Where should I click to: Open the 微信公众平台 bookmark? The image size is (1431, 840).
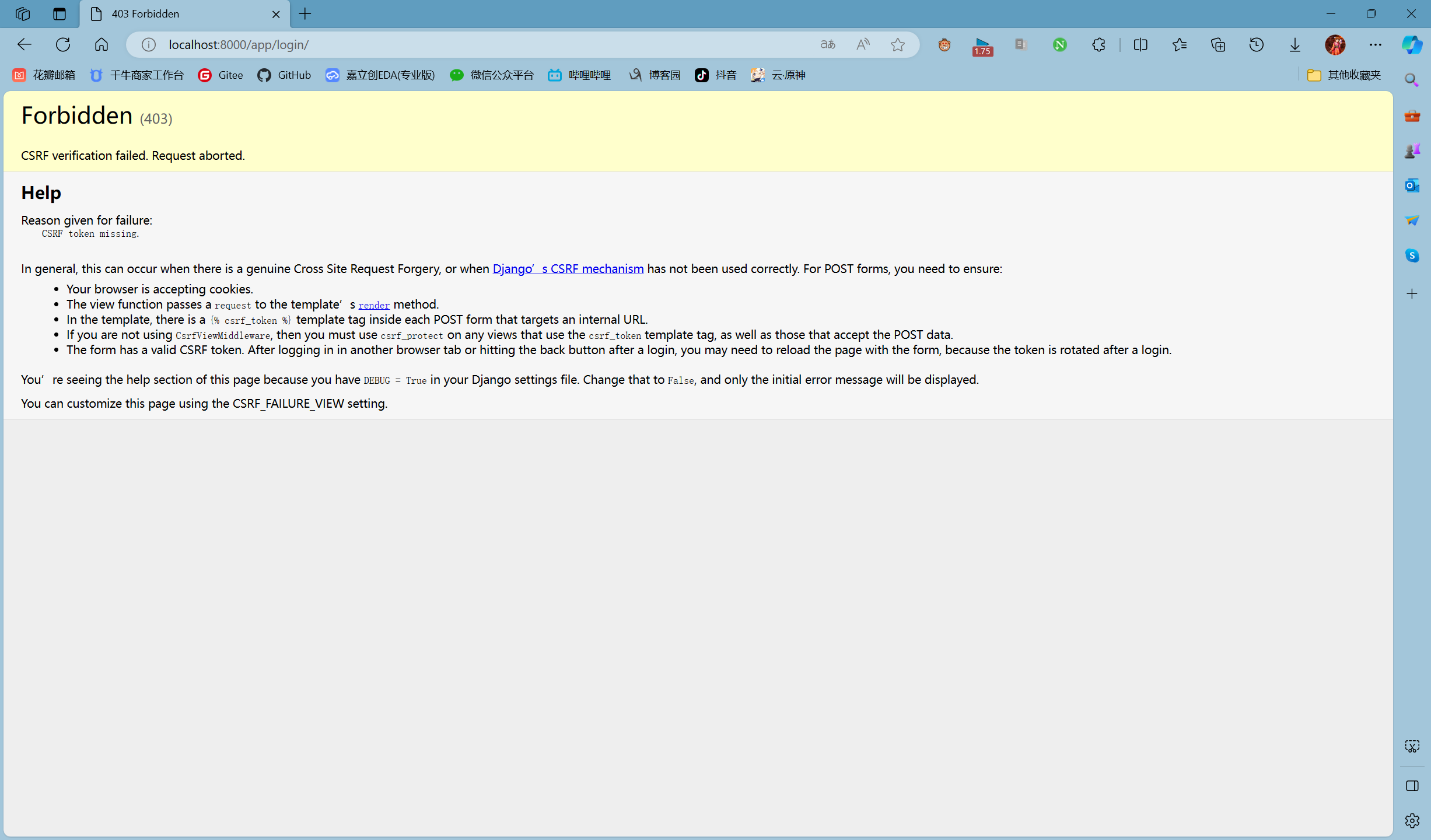pyautogui.click(x=492, y=75)
